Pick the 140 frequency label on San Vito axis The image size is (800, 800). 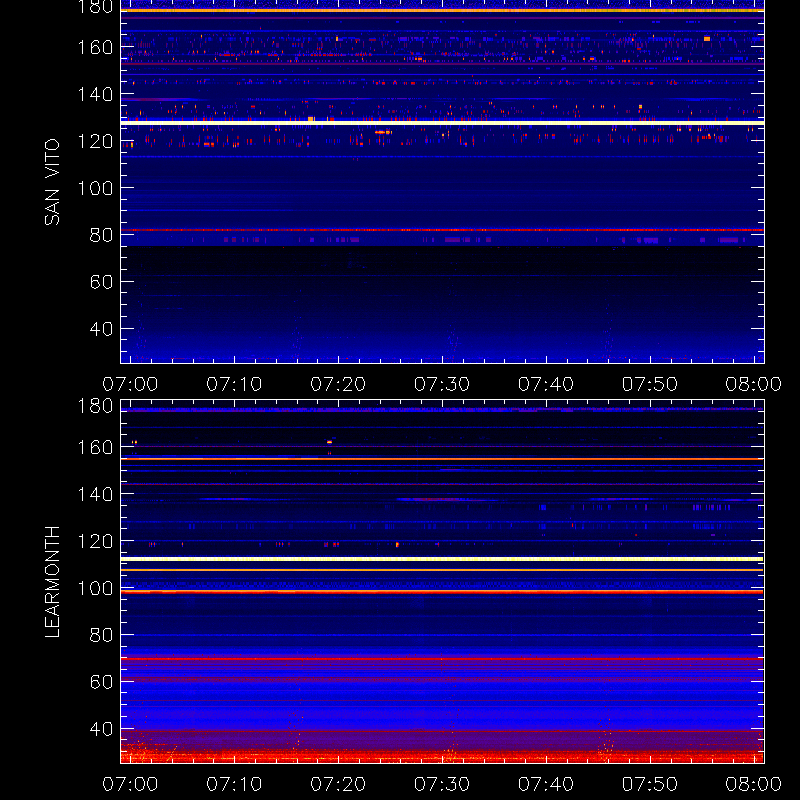tap(95, 94)
